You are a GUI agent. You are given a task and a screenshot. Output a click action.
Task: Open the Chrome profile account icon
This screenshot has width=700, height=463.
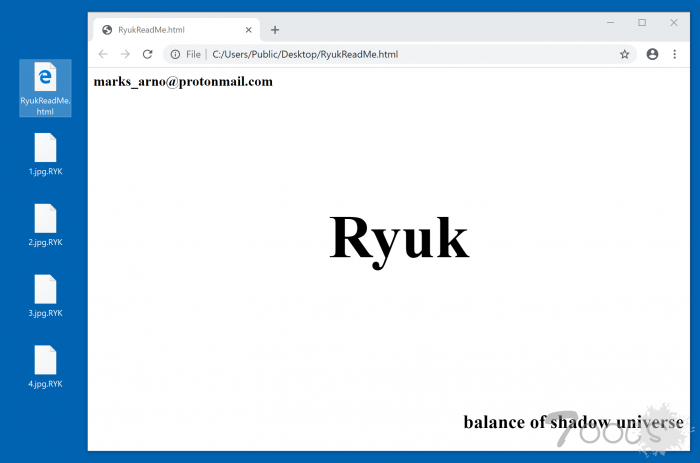tap(652, 54)
